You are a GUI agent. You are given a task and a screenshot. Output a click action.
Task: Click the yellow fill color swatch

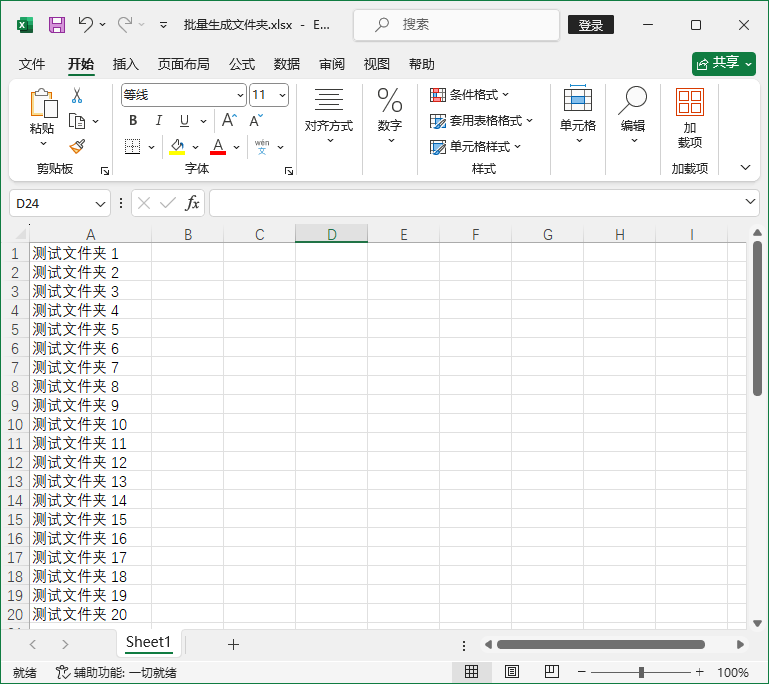click(x=178, y=146)
